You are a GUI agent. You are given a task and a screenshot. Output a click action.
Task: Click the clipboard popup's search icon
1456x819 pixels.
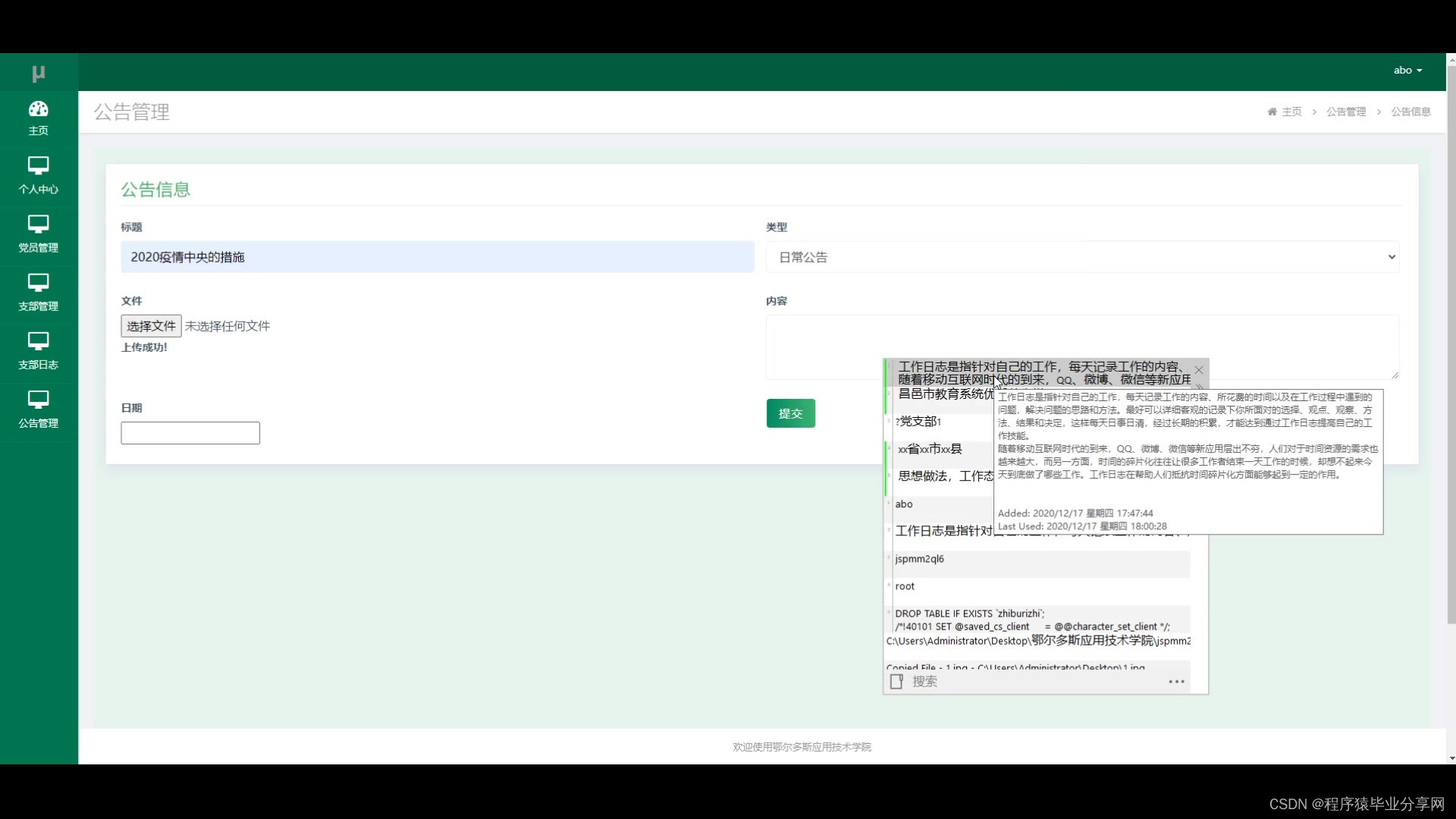896,681
